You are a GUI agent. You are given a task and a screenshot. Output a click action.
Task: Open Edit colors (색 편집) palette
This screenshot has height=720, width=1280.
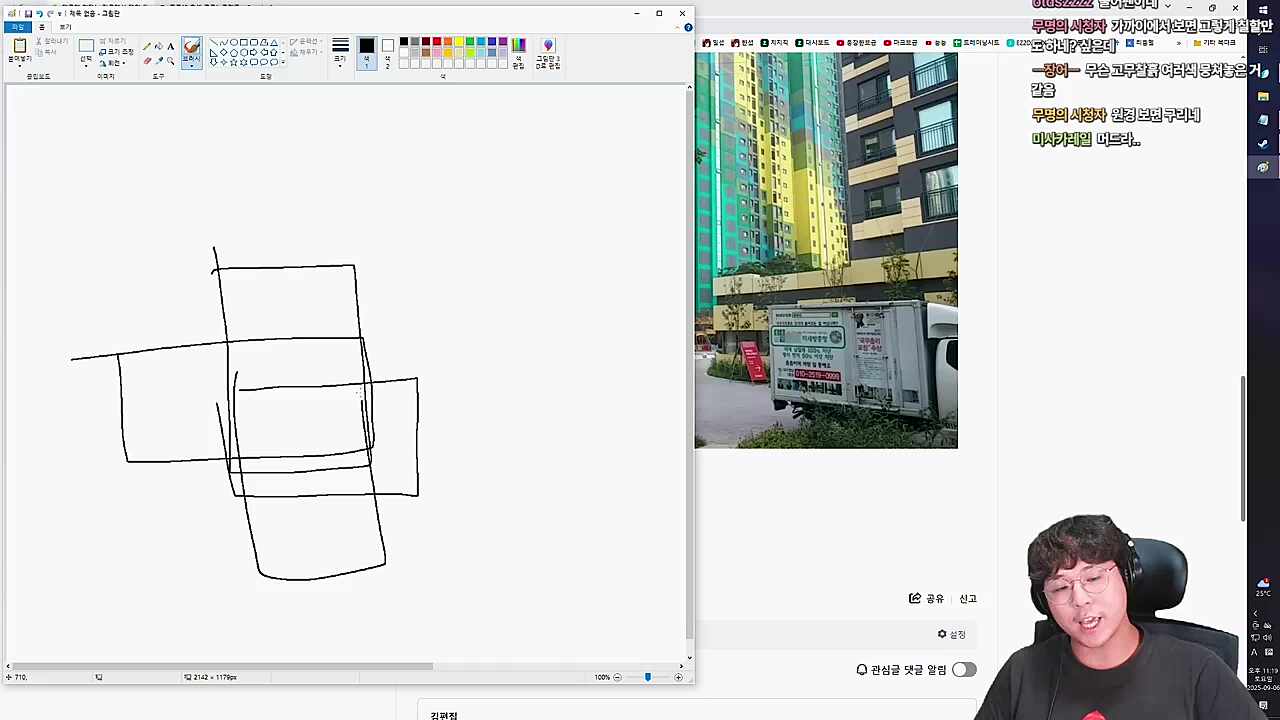tap(518, 52)
